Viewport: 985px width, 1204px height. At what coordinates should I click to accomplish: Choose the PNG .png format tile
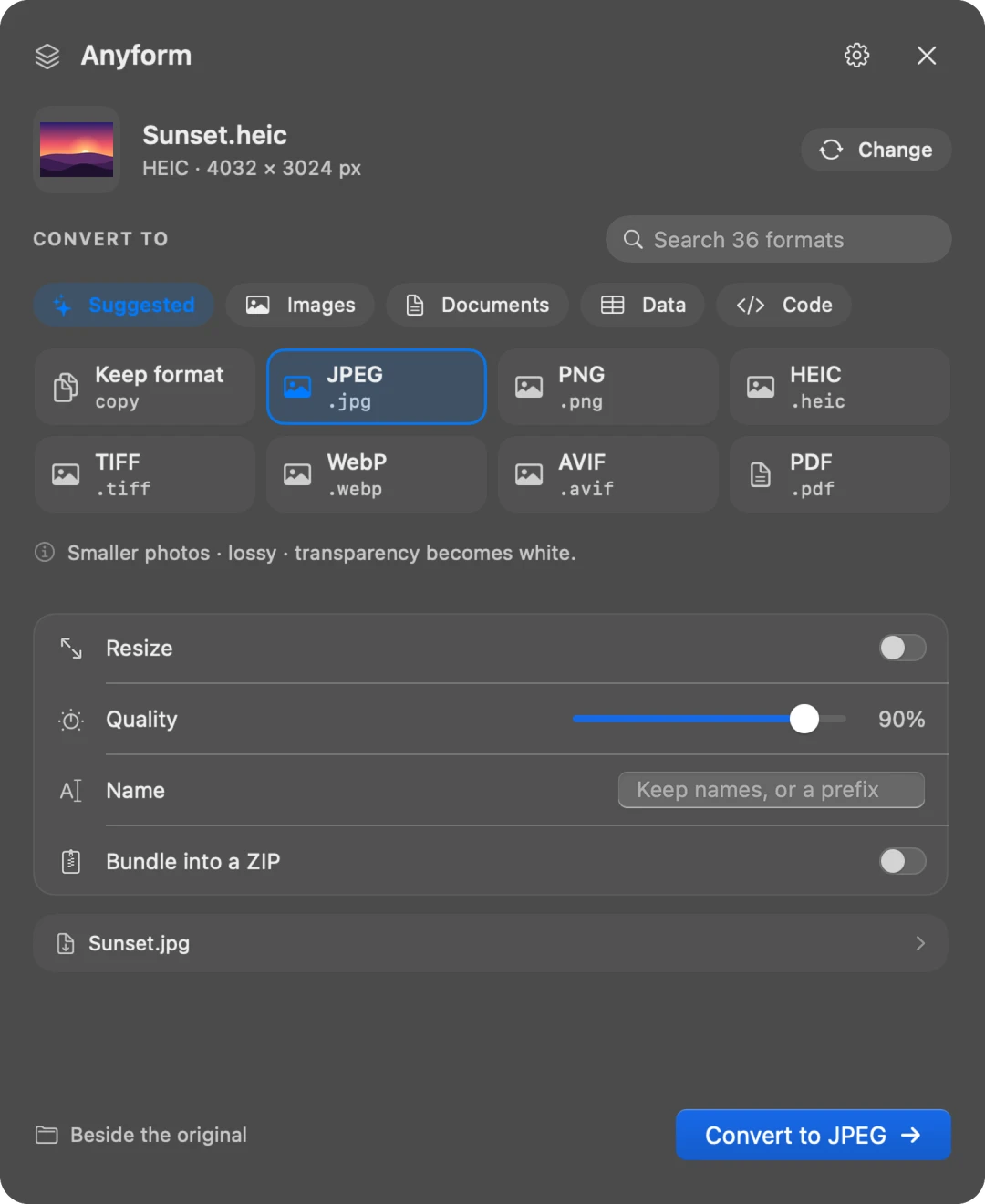[x=608, y=387]
